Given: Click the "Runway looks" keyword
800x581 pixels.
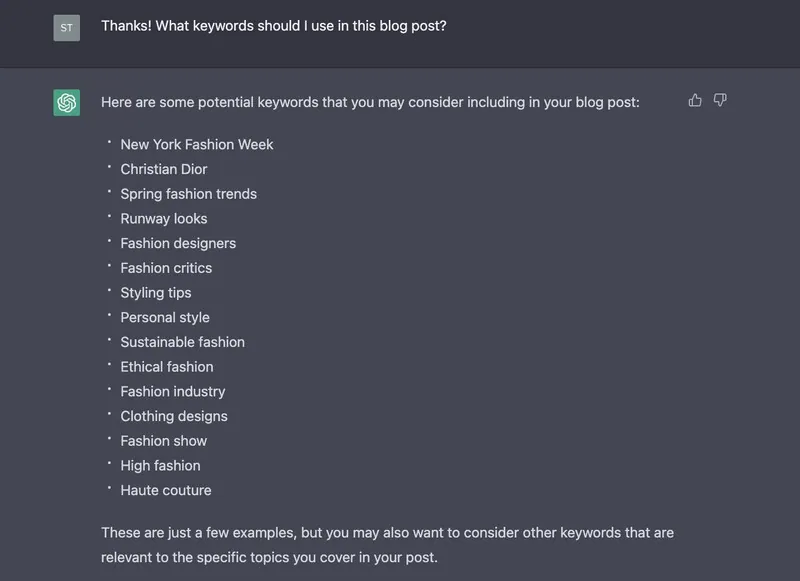Looking at the screenshot, I should tap(164, 218).
